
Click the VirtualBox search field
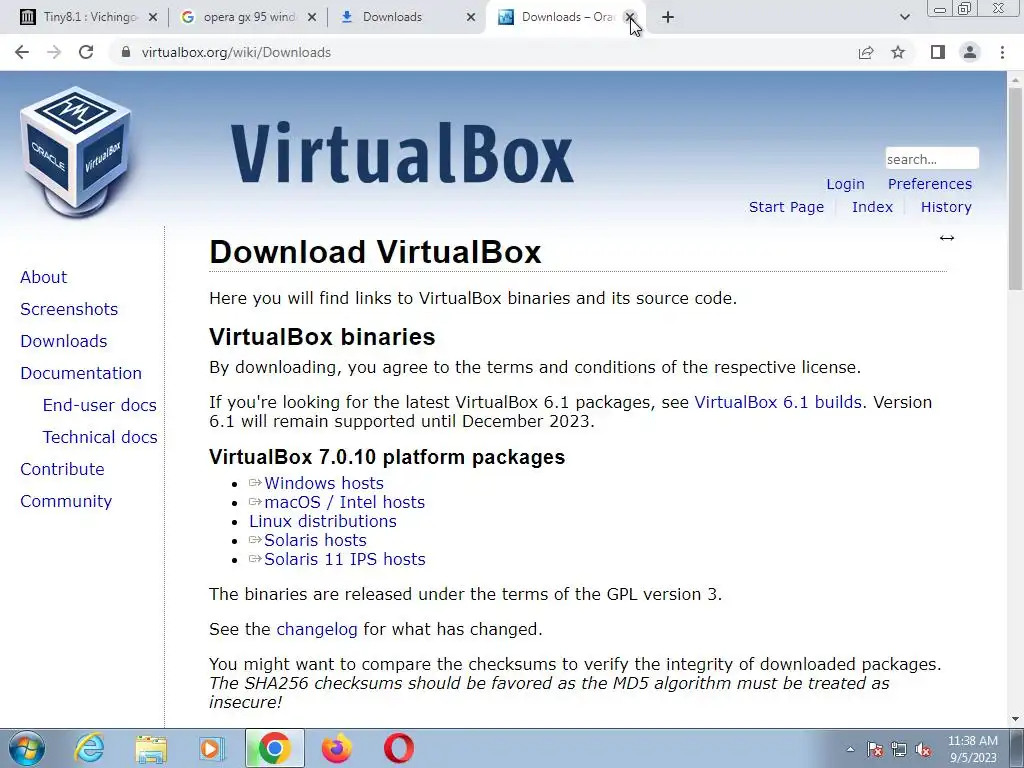[x=932, y=159]
